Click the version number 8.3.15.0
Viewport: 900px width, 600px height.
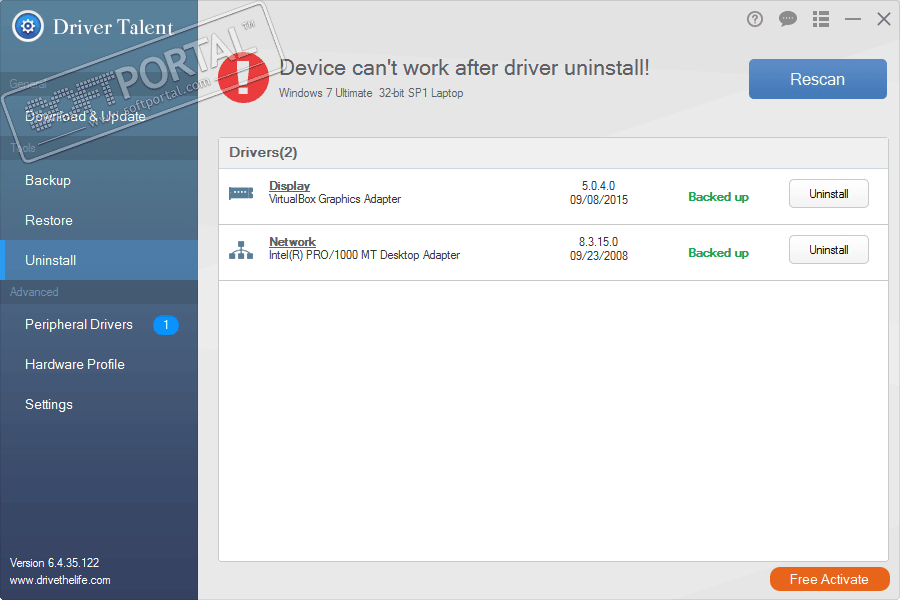(598, 242)
